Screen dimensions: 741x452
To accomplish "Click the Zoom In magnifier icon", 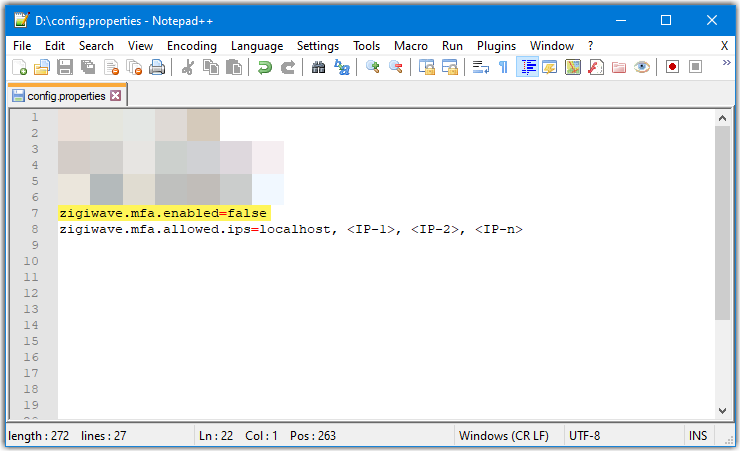I will pyautogui.click(x=372, y=67).
